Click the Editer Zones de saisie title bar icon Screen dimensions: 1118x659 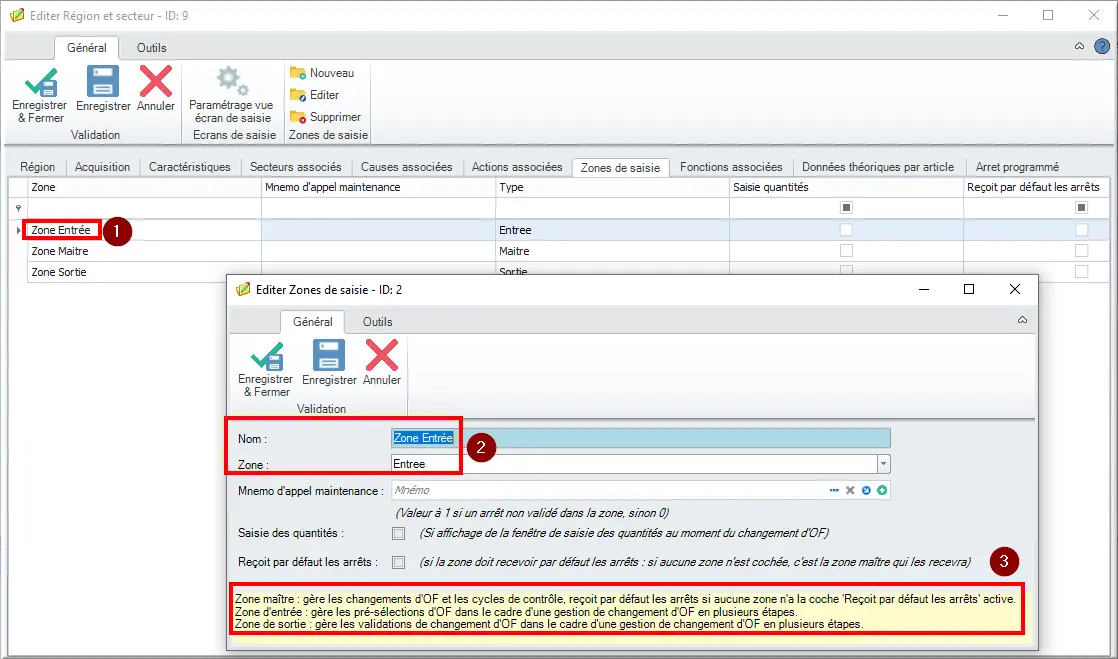[243, 289]
